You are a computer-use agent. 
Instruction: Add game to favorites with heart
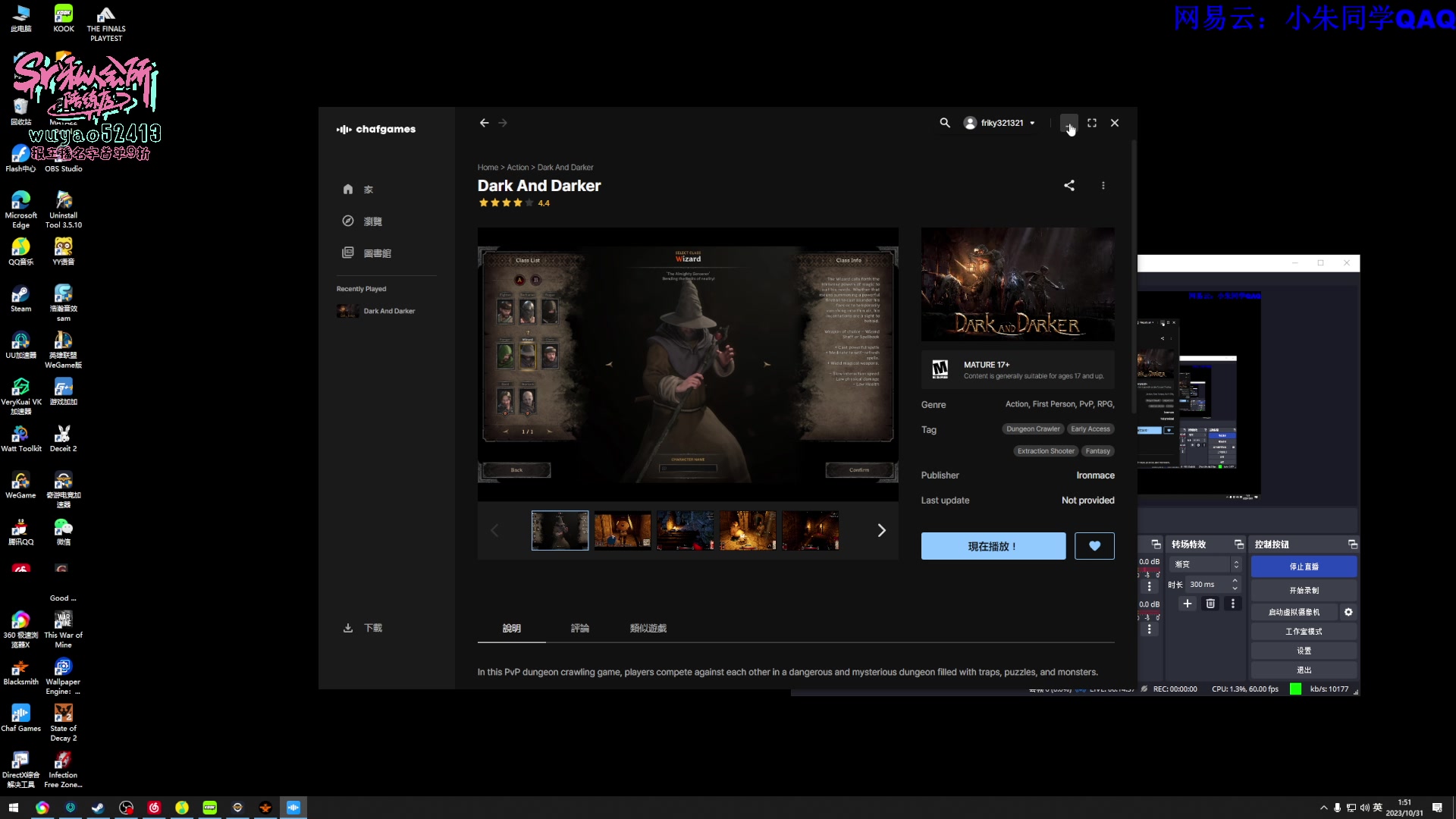point(1094,546)
